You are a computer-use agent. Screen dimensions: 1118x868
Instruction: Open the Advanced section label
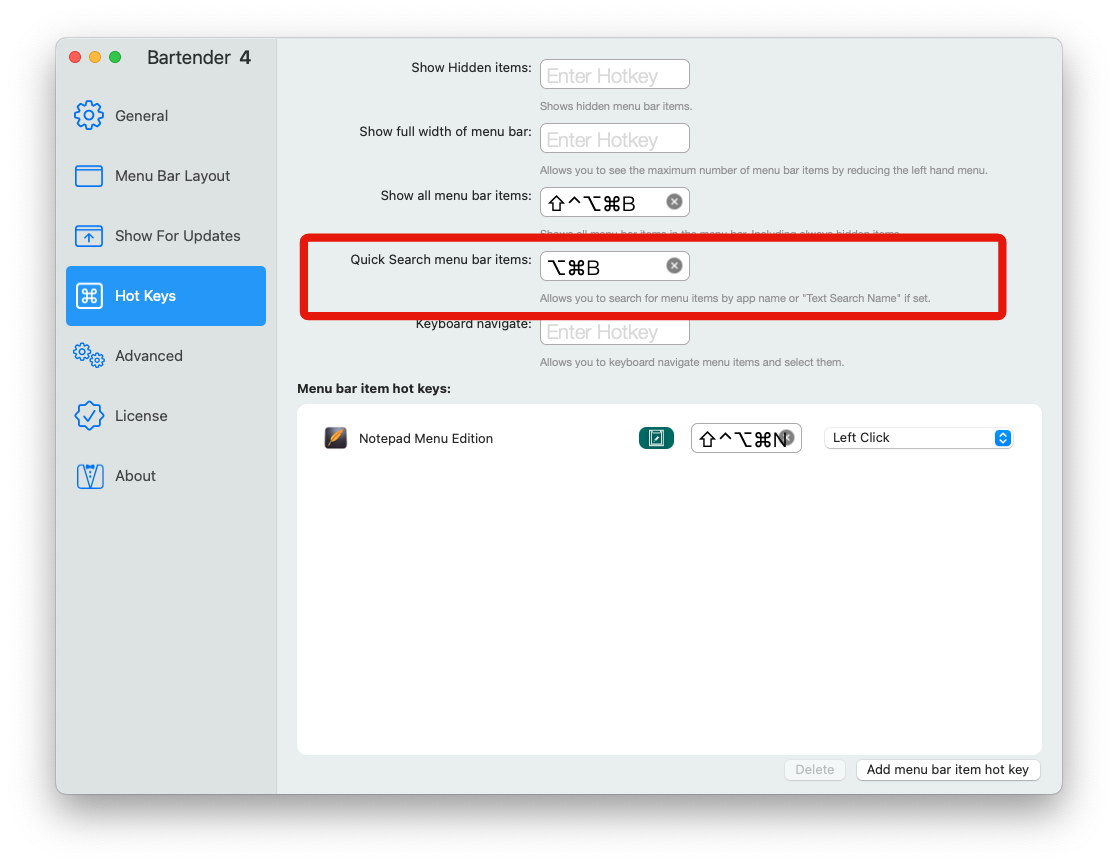(x=148, y=355)
